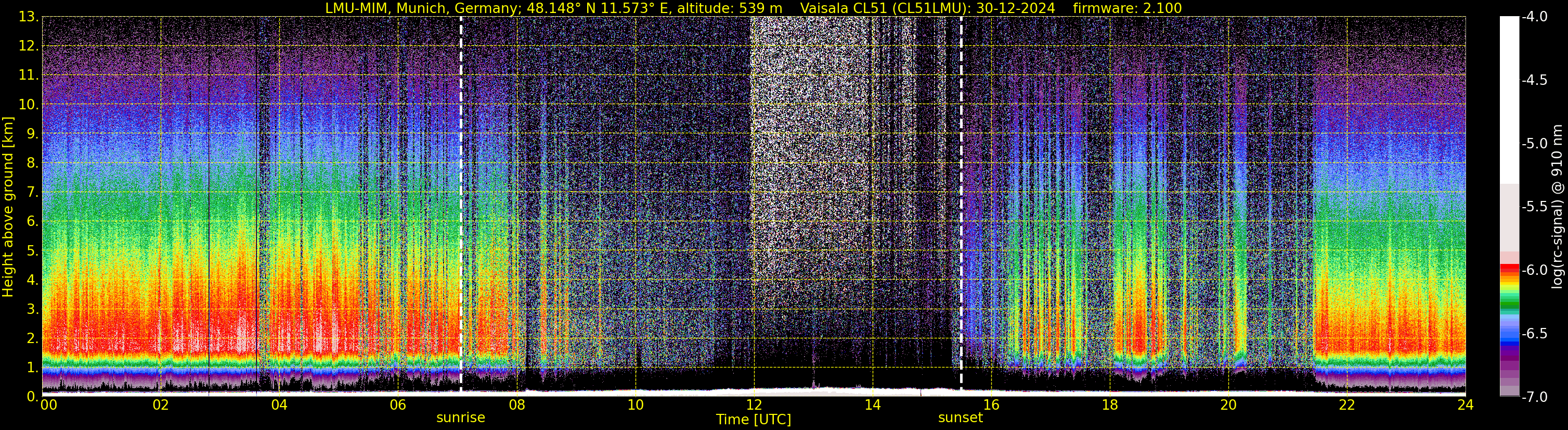
Task: Click the '7.' height axis tick label
Action: pos(33,193)
